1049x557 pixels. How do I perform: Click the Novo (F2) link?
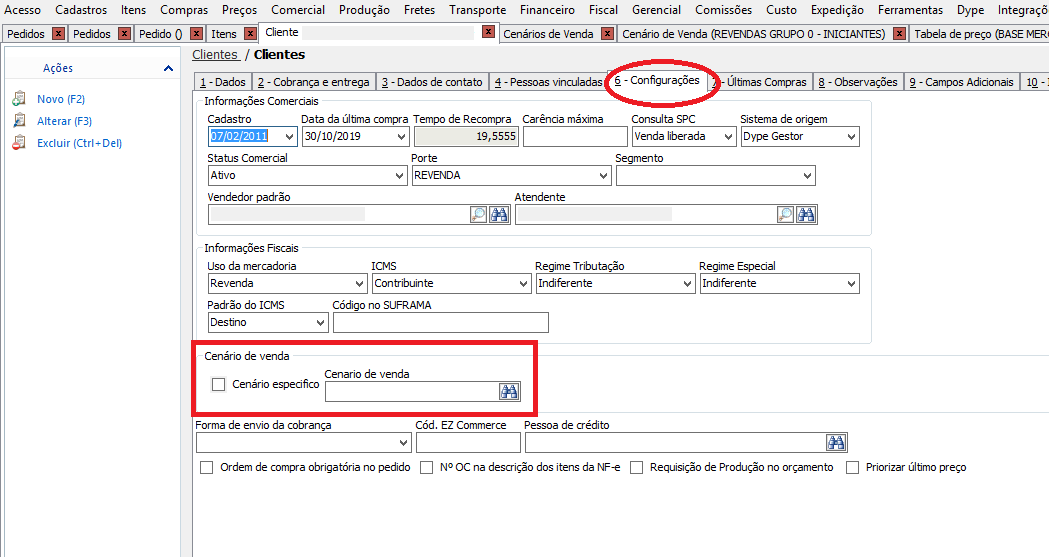pyautogui.click(x=61, y=99)
